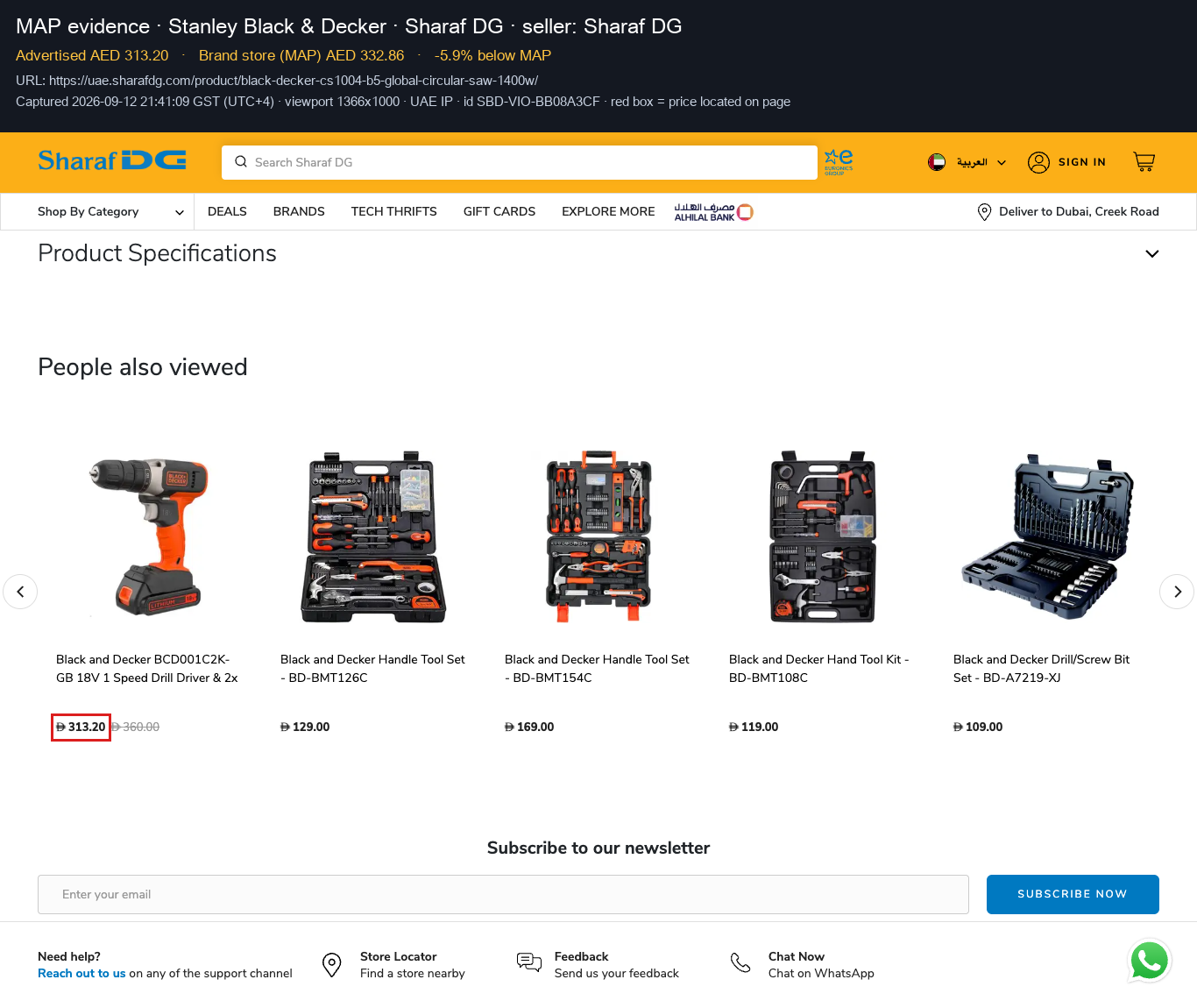Open the Sharaf DG home logo

click(x=112, y=161)
